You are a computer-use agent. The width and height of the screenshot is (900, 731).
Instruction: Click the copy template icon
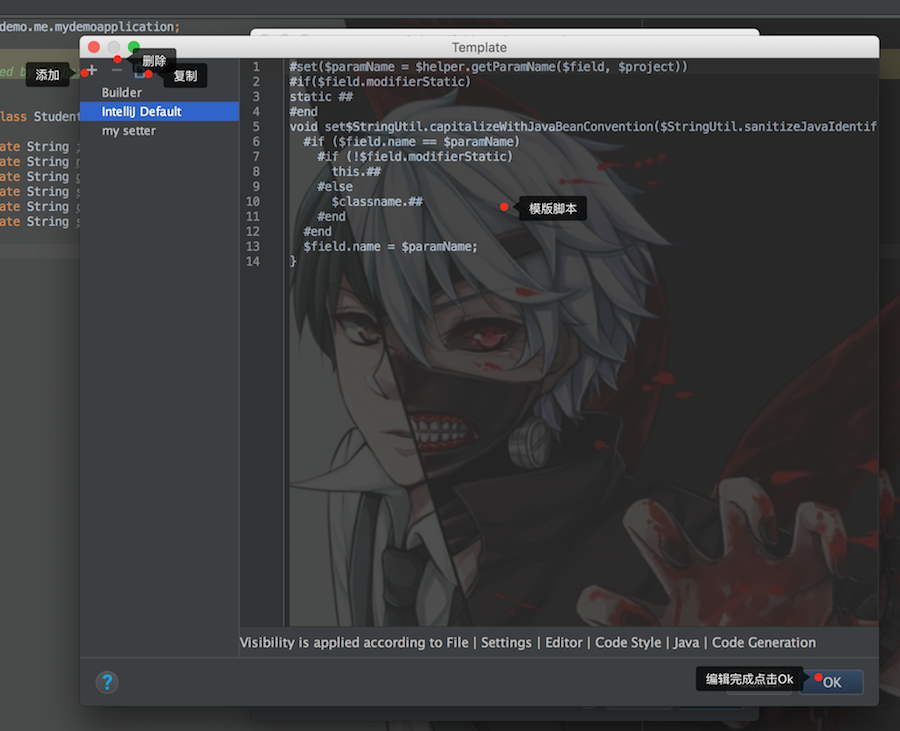coord(139,71)
